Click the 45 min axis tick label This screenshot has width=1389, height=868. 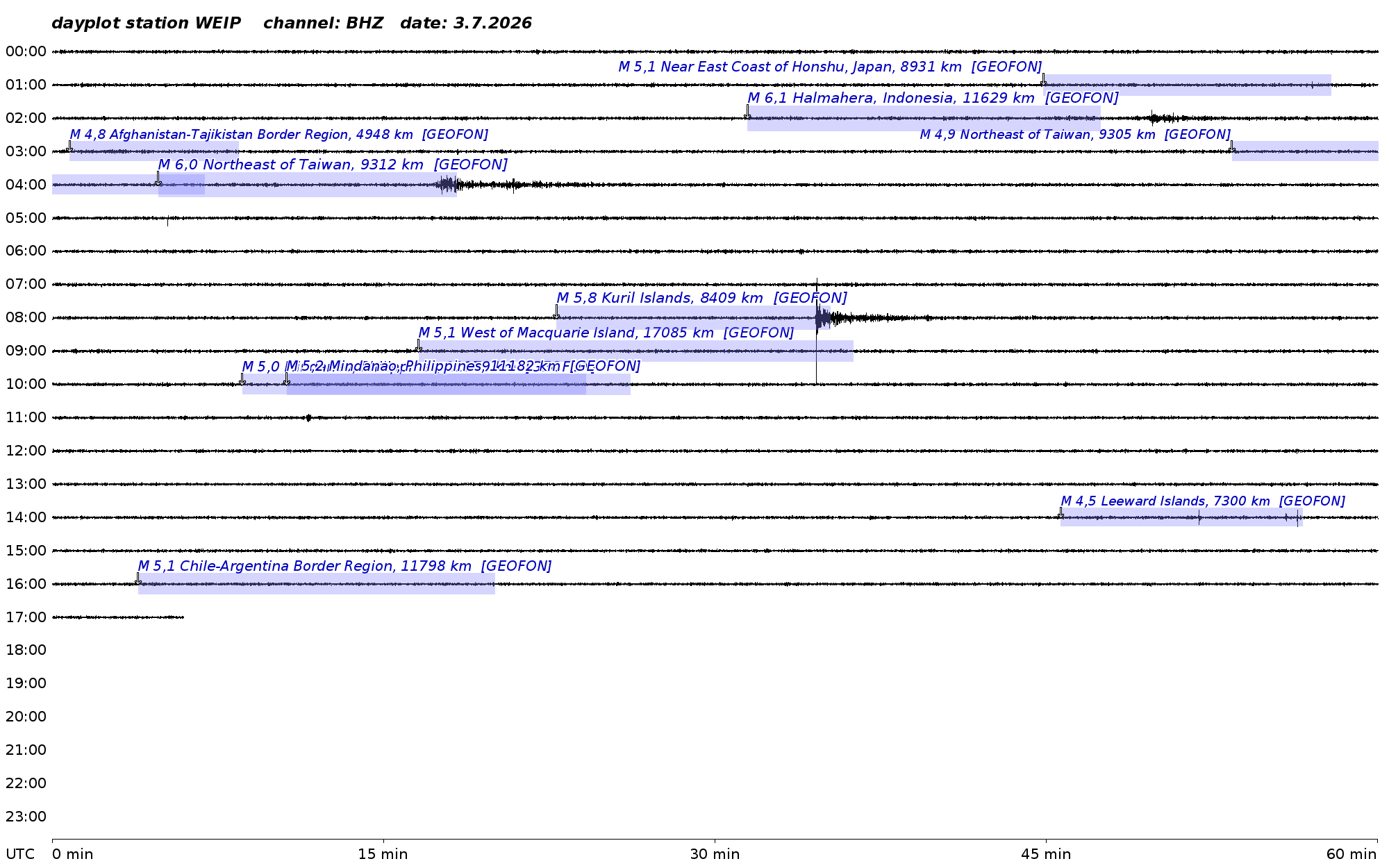pyautogui.click(x=1046, y=855)
